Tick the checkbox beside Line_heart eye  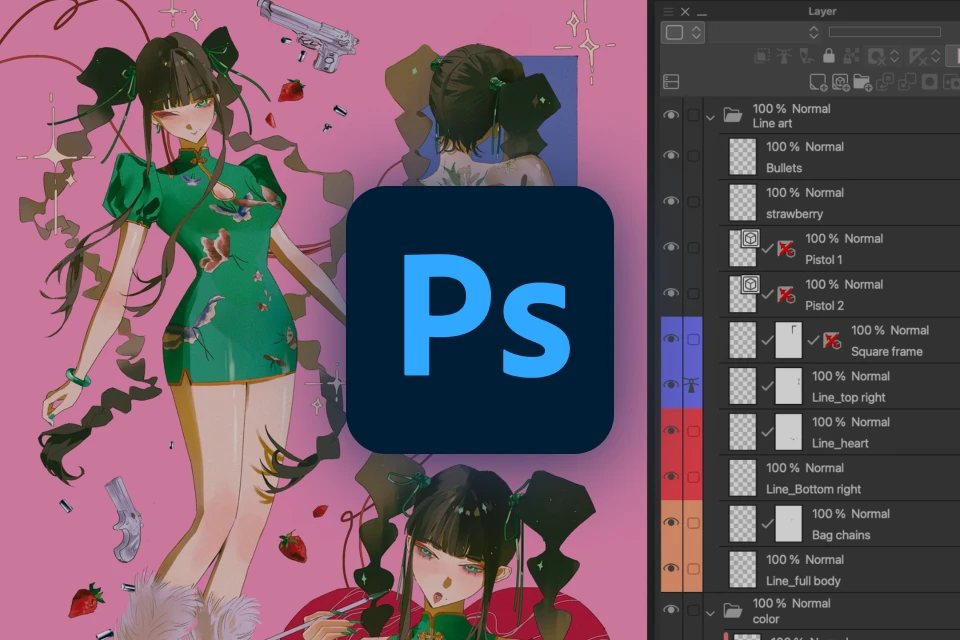point(693,431)
